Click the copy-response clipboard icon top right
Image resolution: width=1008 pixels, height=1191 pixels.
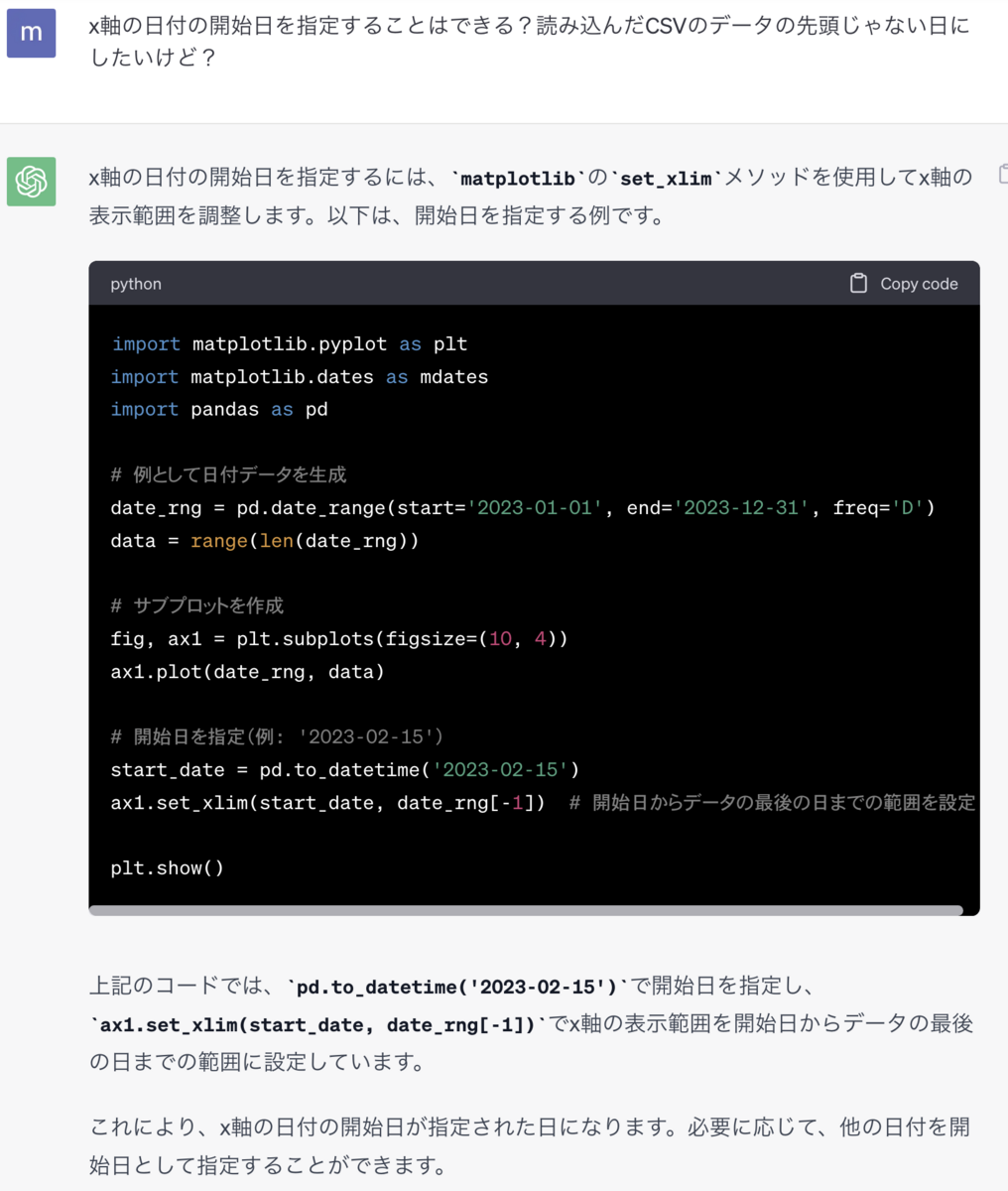[x=1001, y=174]
